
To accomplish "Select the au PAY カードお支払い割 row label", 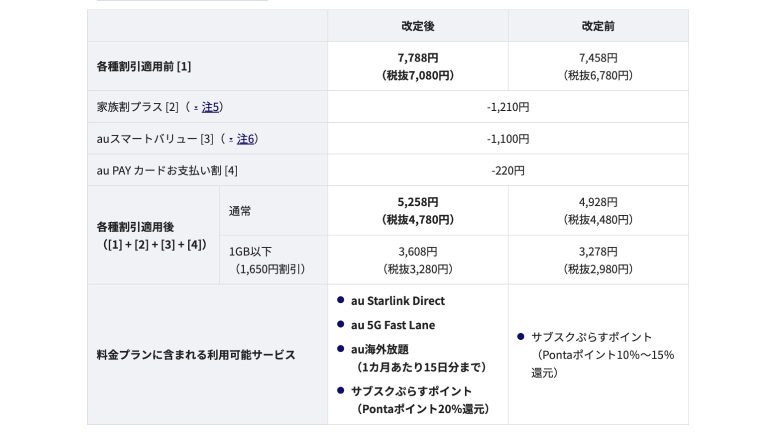I will pyautogui.click(x=167, y=170).
